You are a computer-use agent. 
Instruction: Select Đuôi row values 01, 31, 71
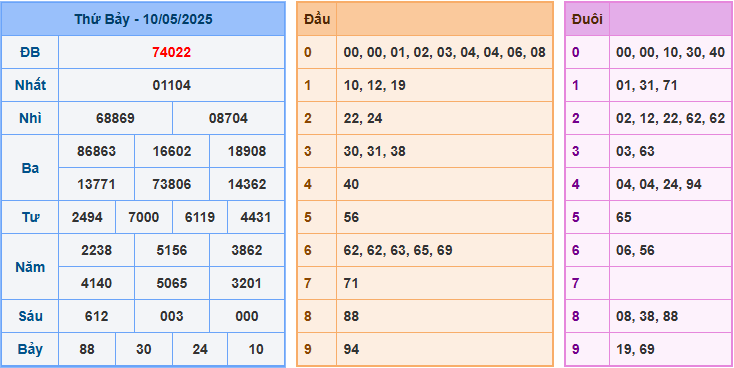[647, 85]
